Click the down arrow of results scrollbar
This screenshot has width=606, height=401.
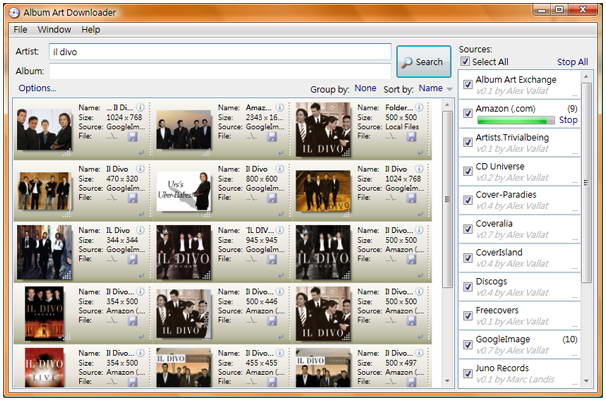[447, 381]
